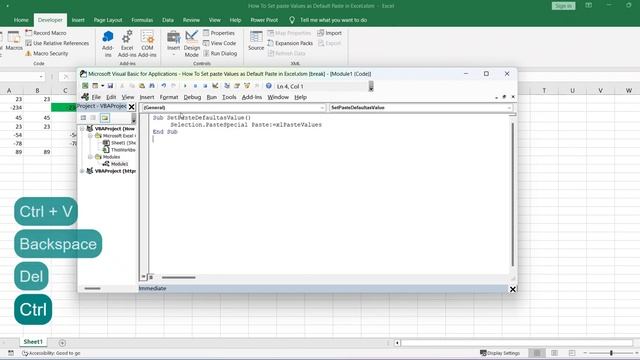This screenshot has height=360, width=640.
Task: Toggle Folders in the Project panel
Action: 105,118
